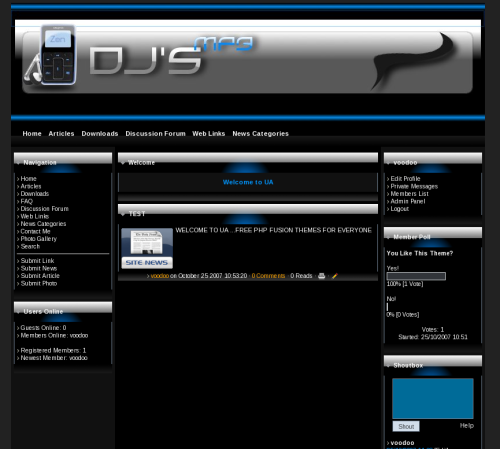Image resolution: width=500 pixels, height=449 pixels.
Task: Open Discussion Forum in top menu
Action: pyautogui.click(x=155, y=134)
